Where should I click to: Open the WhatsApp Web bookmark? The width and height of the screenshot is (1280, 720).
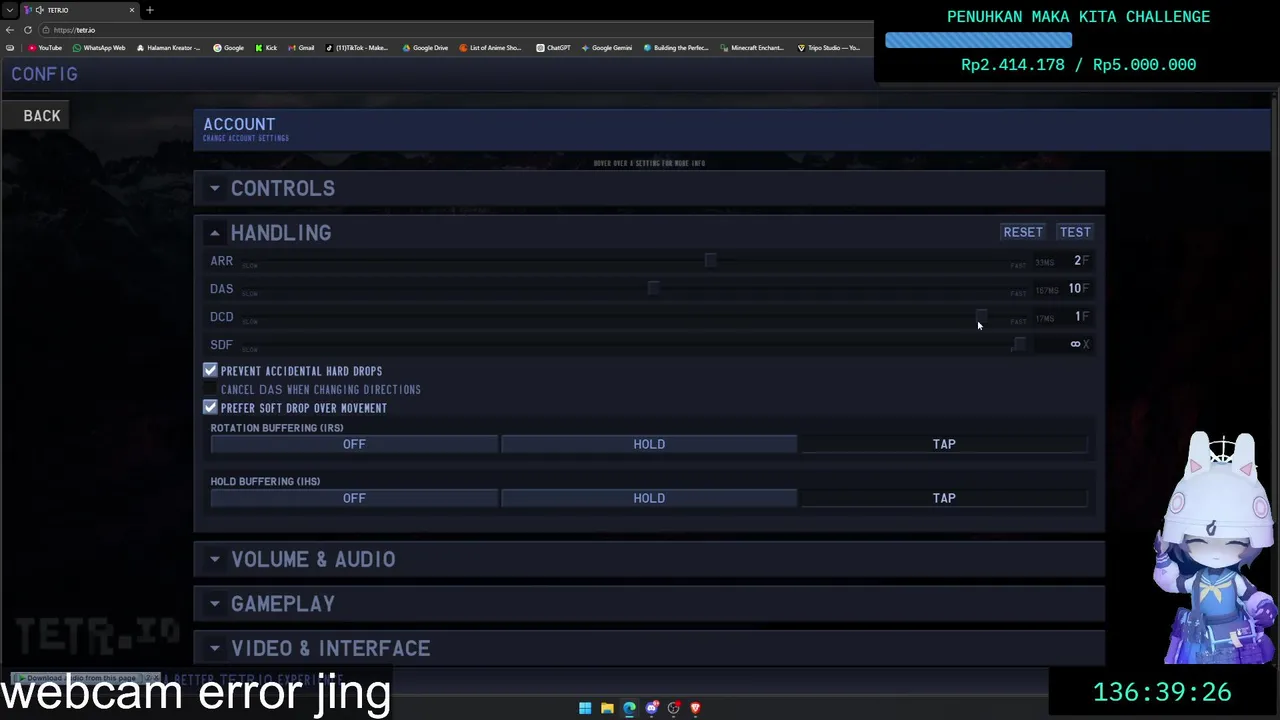click(x=99, y=48)
